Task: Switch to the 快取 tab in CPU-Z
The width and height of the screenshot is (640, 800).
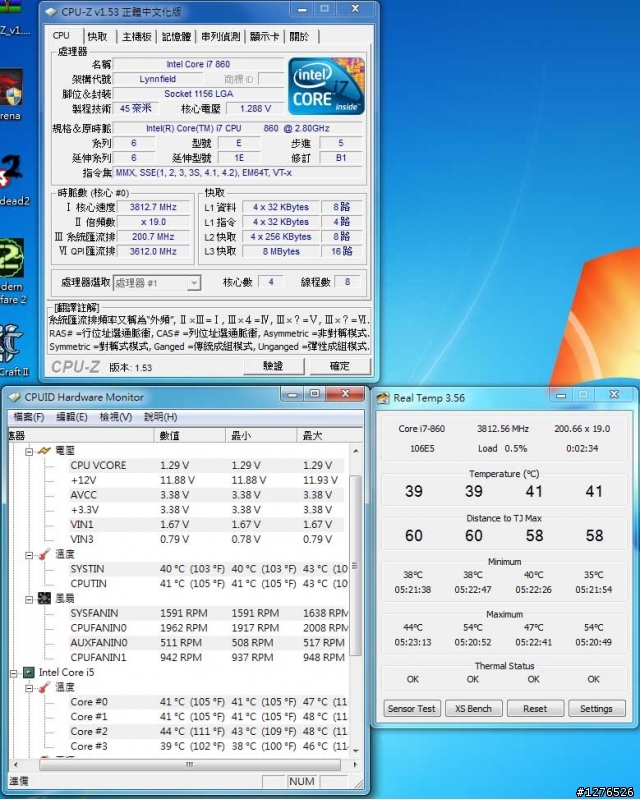Action: 97,36
